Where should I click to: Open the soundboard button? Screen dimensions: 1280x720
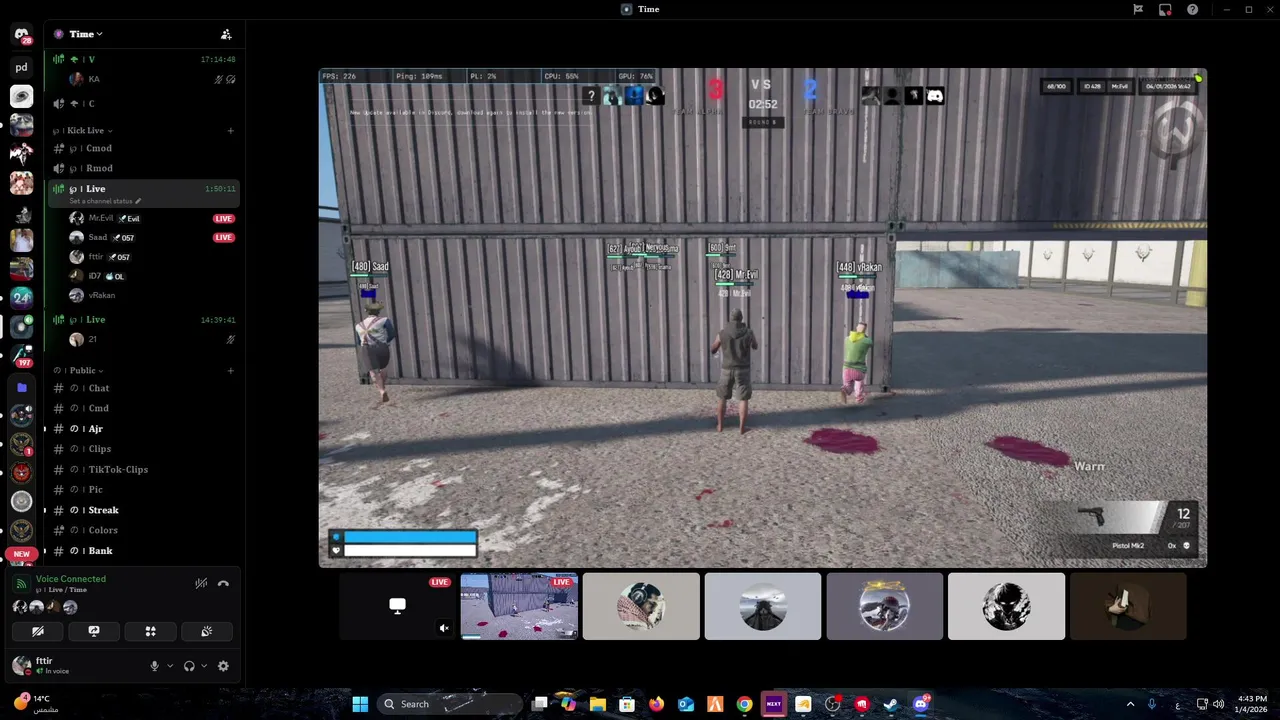coord(206,631)
